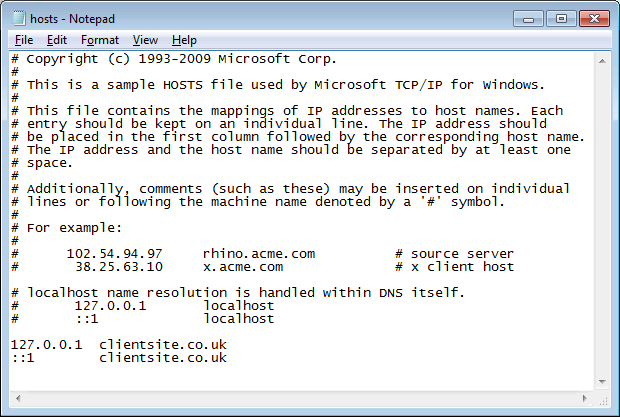Click the vertical scrollbar up arrow
This screenshot has width=620, height=417.
coord(602,61)
